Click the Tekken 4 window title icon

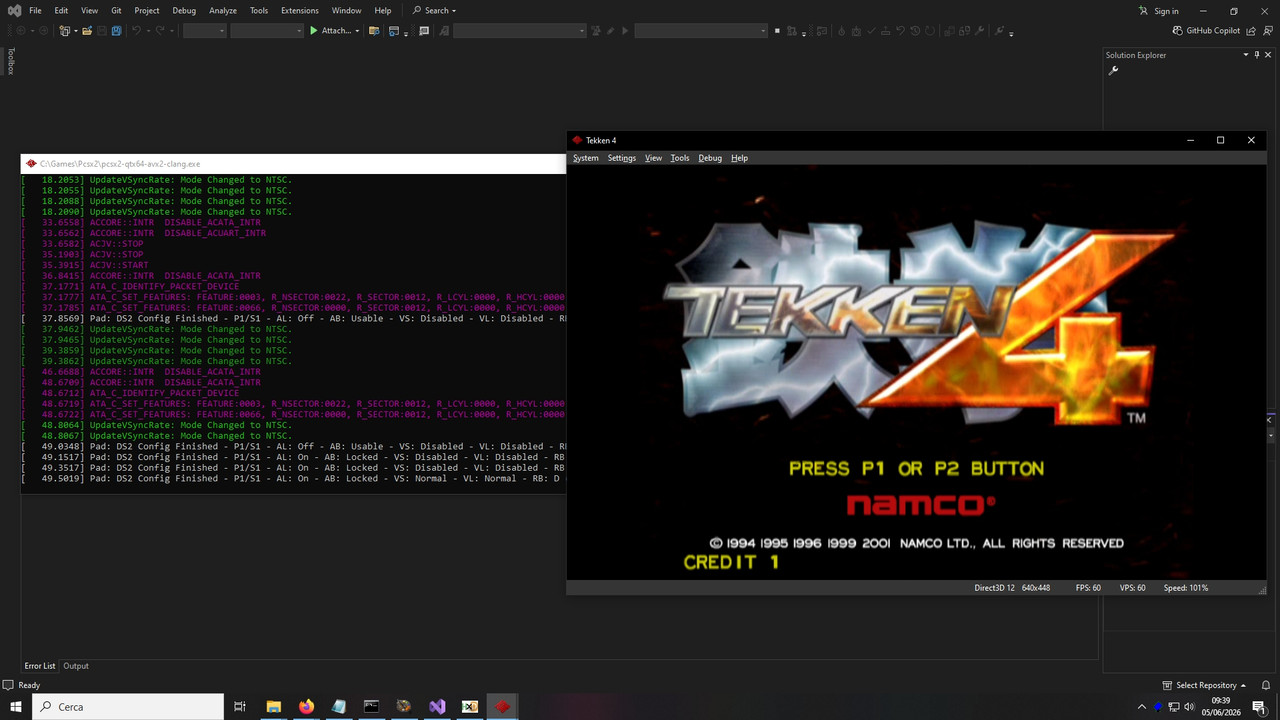click(x=577, y=140)
